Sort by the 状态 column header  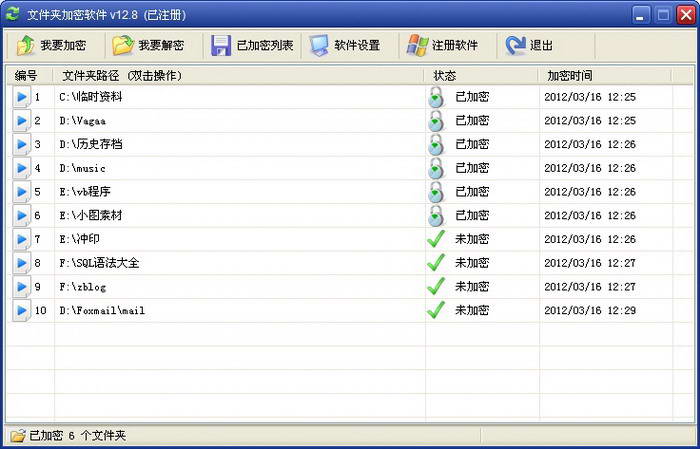pos(481,75)
